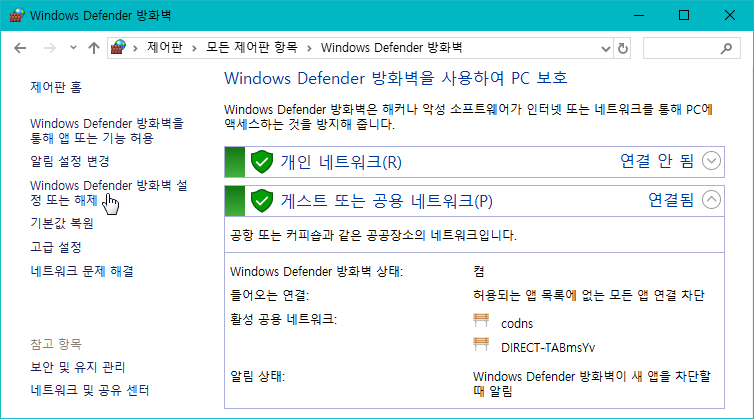Click the bench icon next to DIRECT-TABmsYv
The width and height of the screenshot is (754, 419).
click(481, 344)
